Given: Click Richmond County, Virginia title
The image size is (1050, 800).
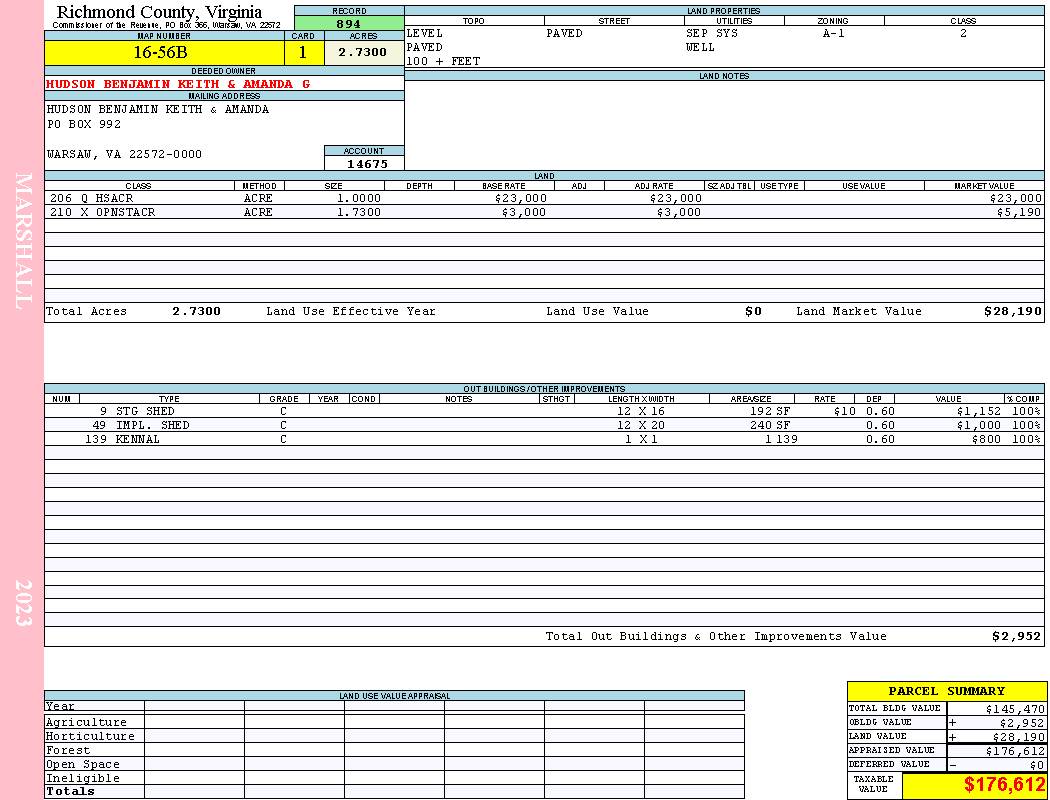Looking at the screenshot, I should tap(159, 12).
